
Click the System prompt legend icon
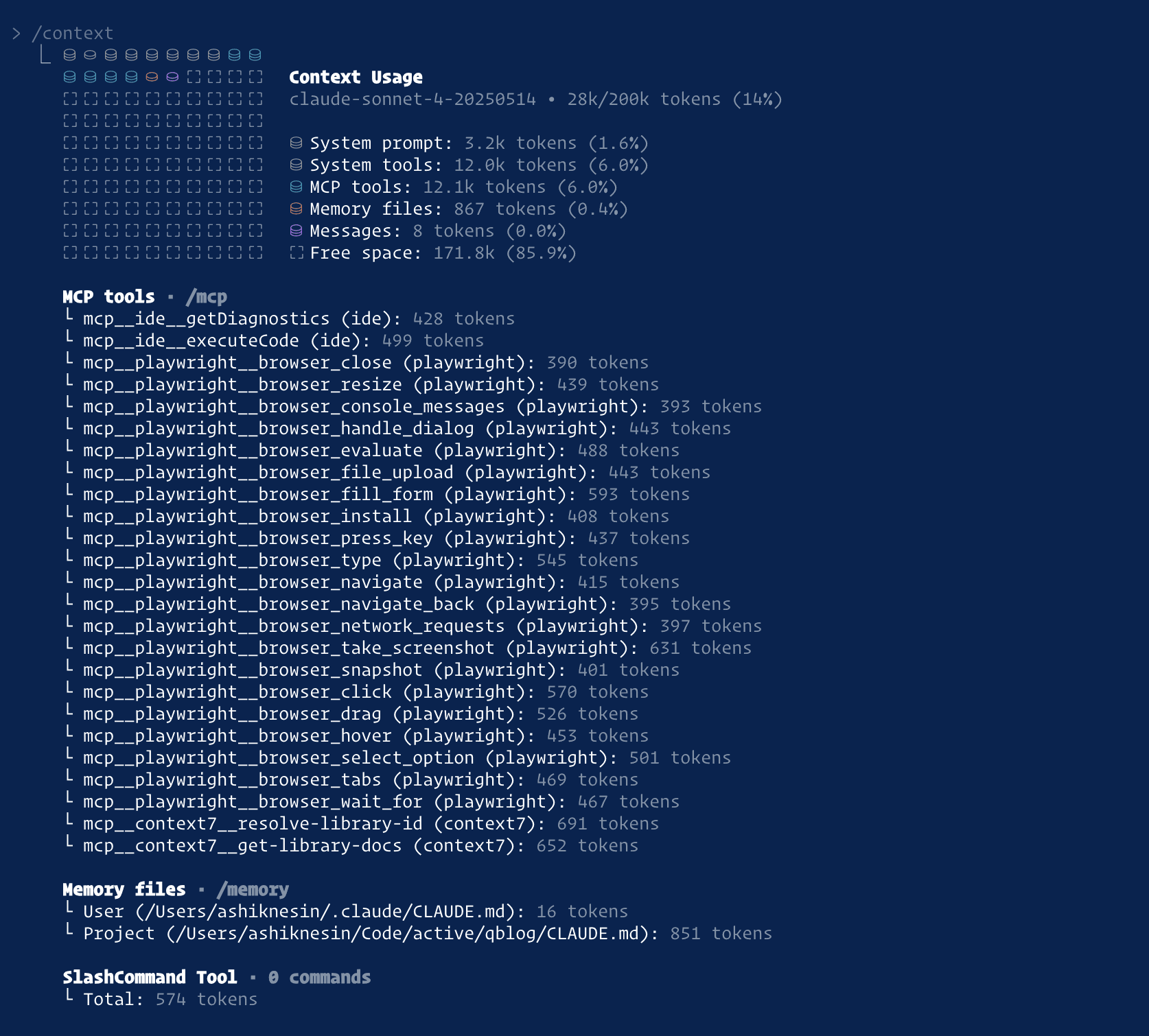(x=296, y=143)
